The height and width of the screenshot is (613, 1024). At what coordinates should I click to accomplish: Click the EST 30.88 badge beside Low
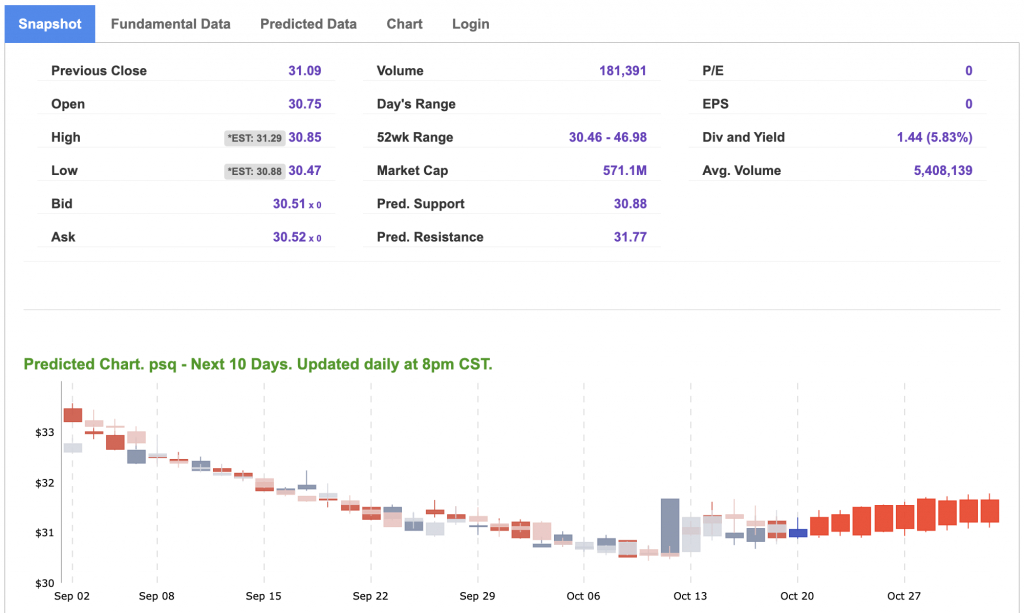coord(255,171)
